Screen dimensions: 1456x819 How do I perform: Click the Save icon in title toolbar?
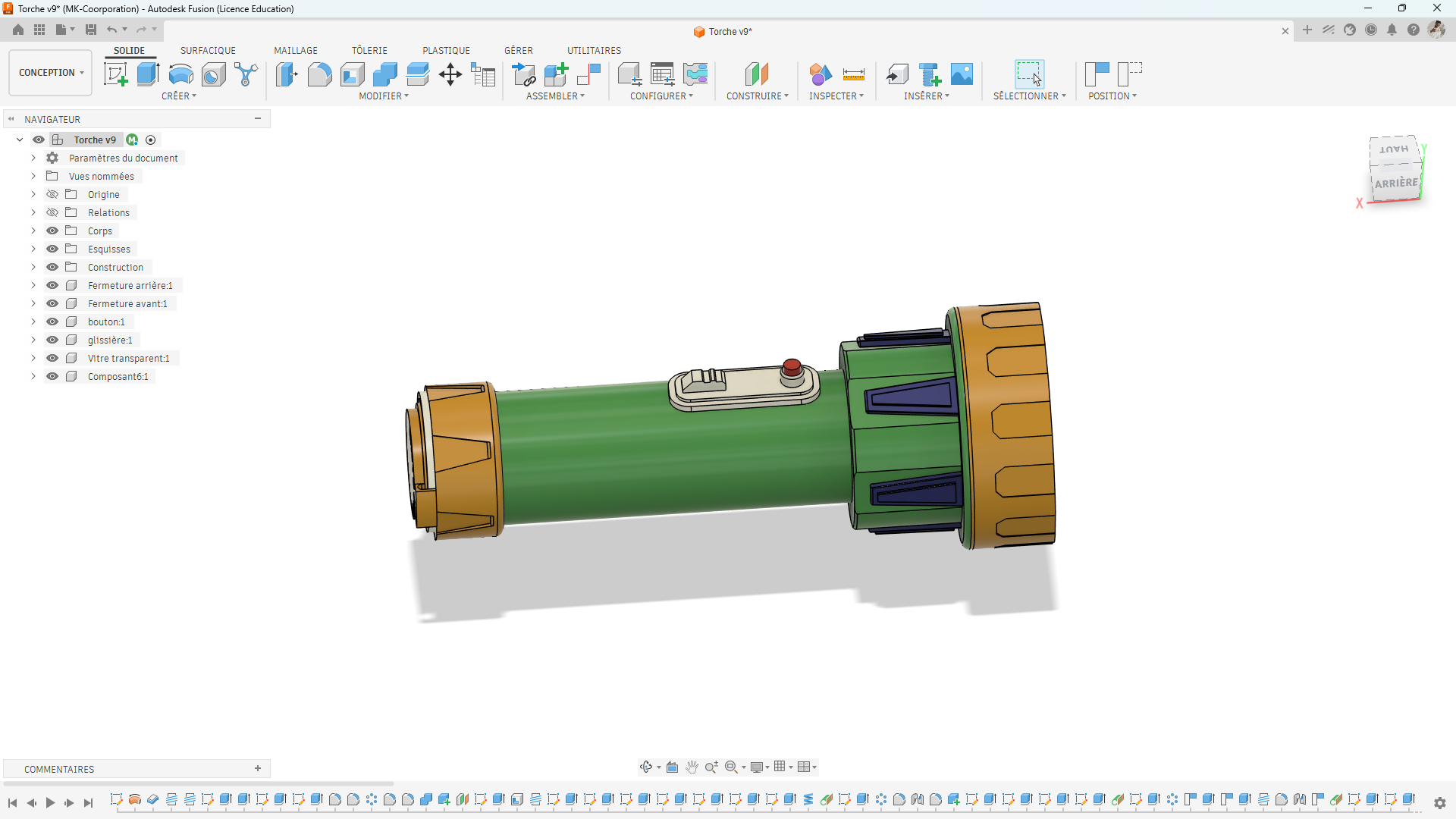pyautogui.click(x=91, y=30)
